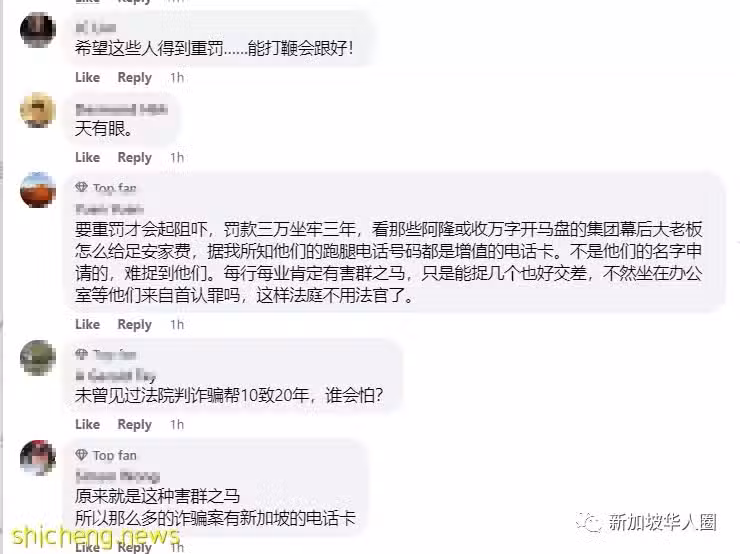Open the avatar beside the 天有眼 comment
Image resolution: width=740 pixels, height=554 pixels.
[x=38, y=110]
